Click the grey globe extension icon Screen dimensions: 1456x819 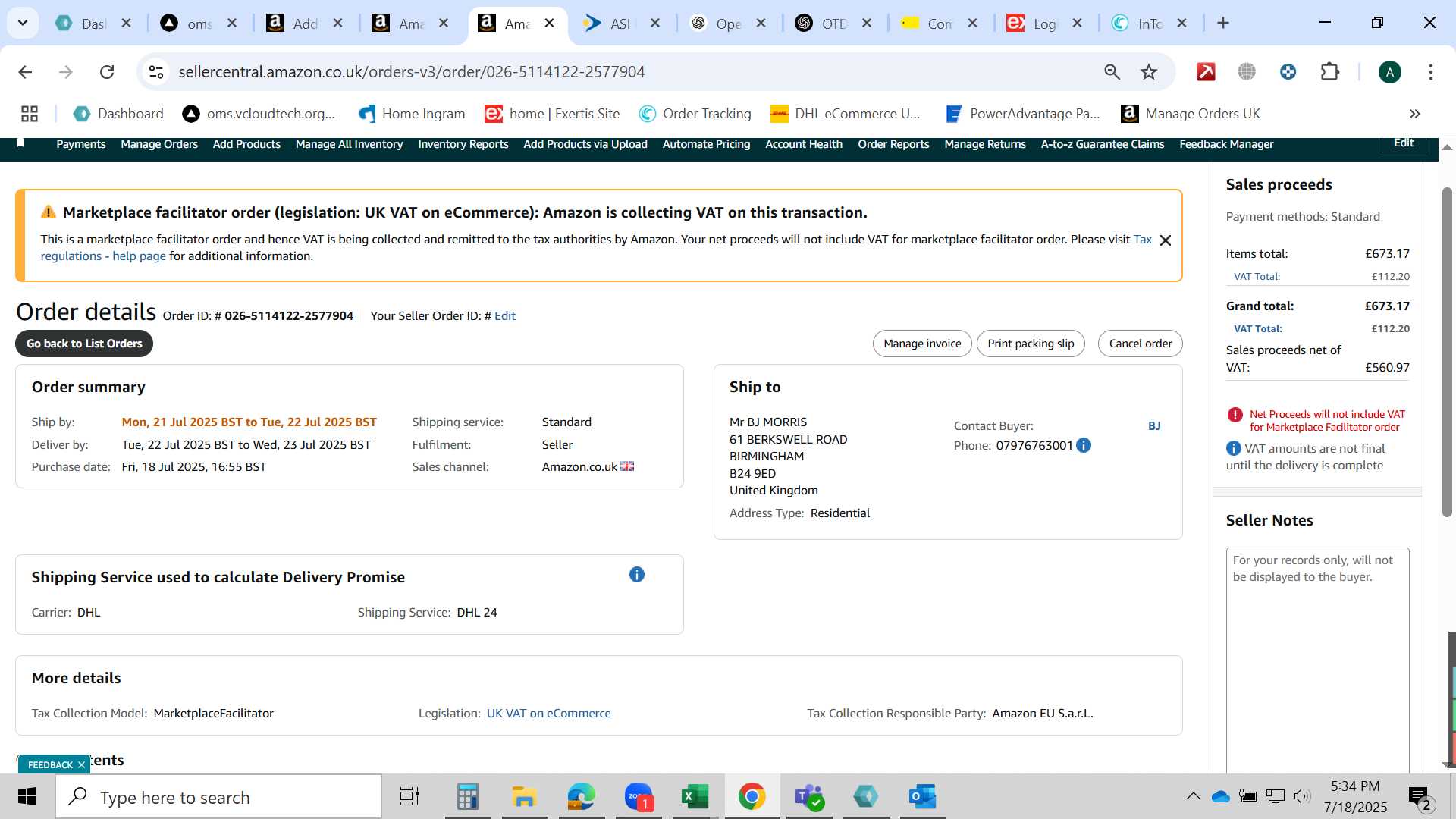[x=1247, y=72]
